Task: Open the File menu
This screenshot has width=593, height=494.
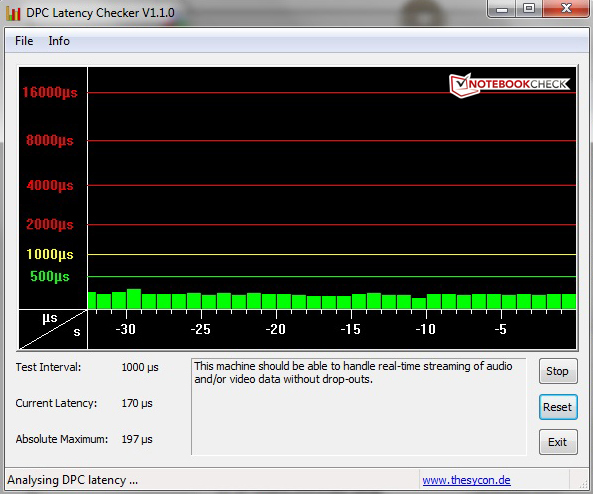Action: point(24,41)
